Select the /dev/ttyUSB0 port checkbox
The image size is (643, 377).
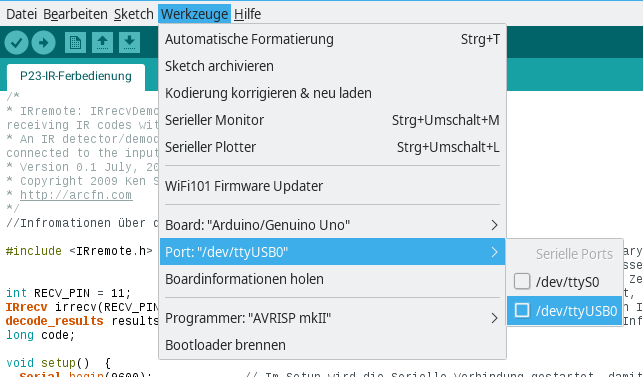tap(522, 310)
